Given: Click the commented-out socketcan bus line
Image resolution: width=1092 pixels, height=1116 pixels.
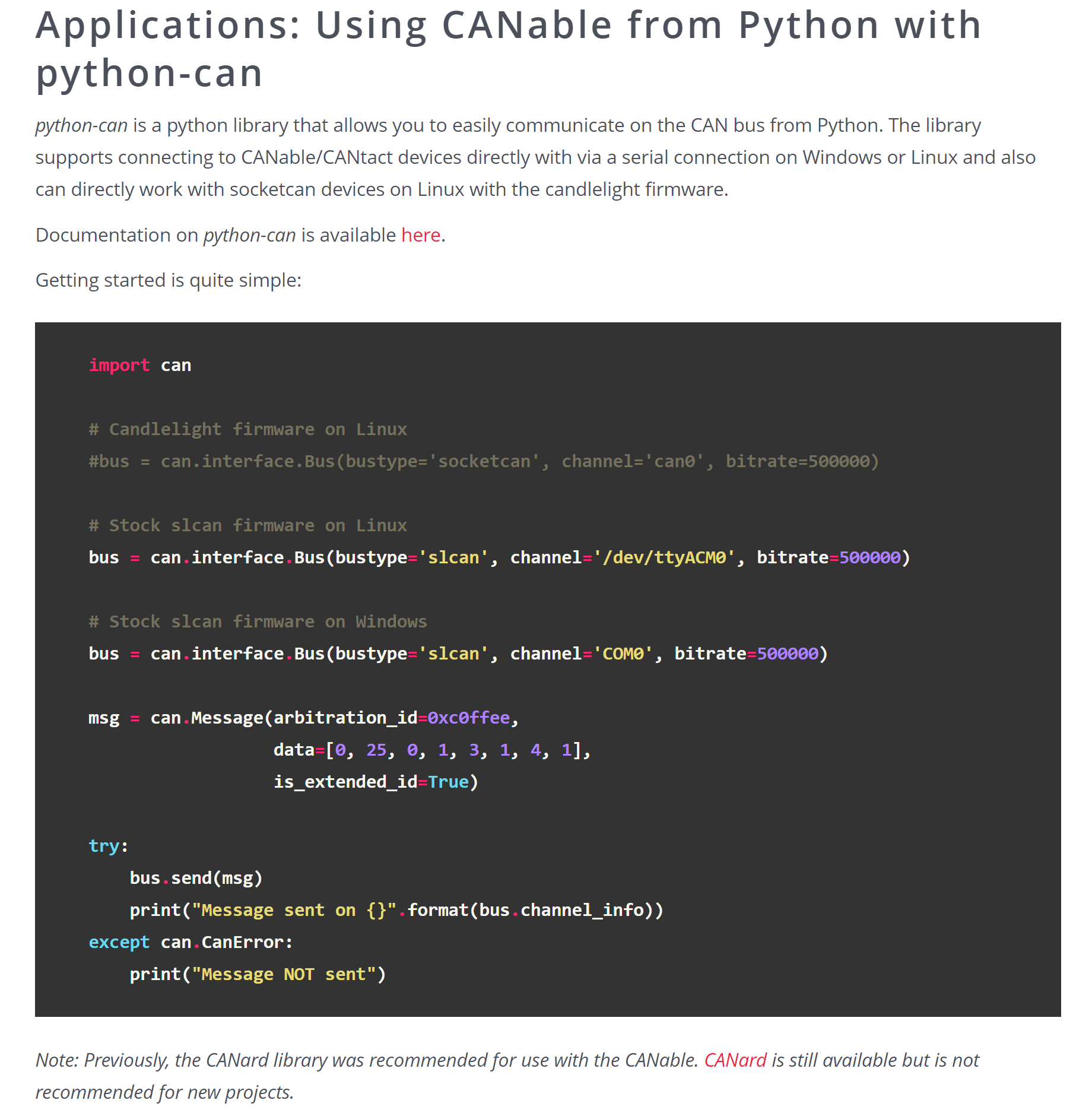Looking at the screenshot, I should [484, 461].
